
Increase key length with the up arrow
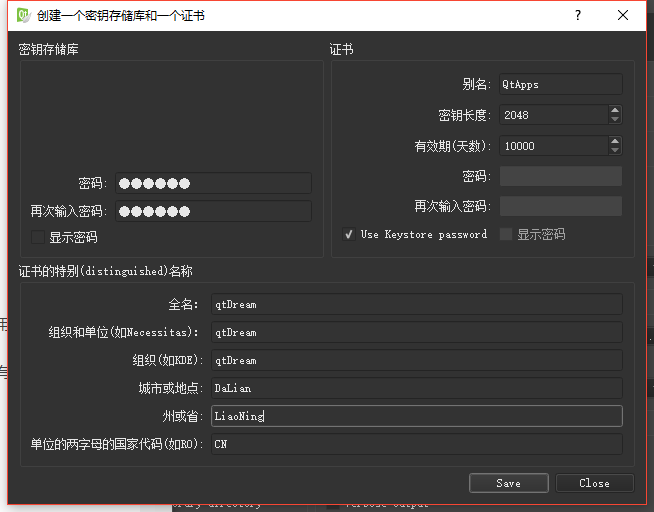[615, 110]
